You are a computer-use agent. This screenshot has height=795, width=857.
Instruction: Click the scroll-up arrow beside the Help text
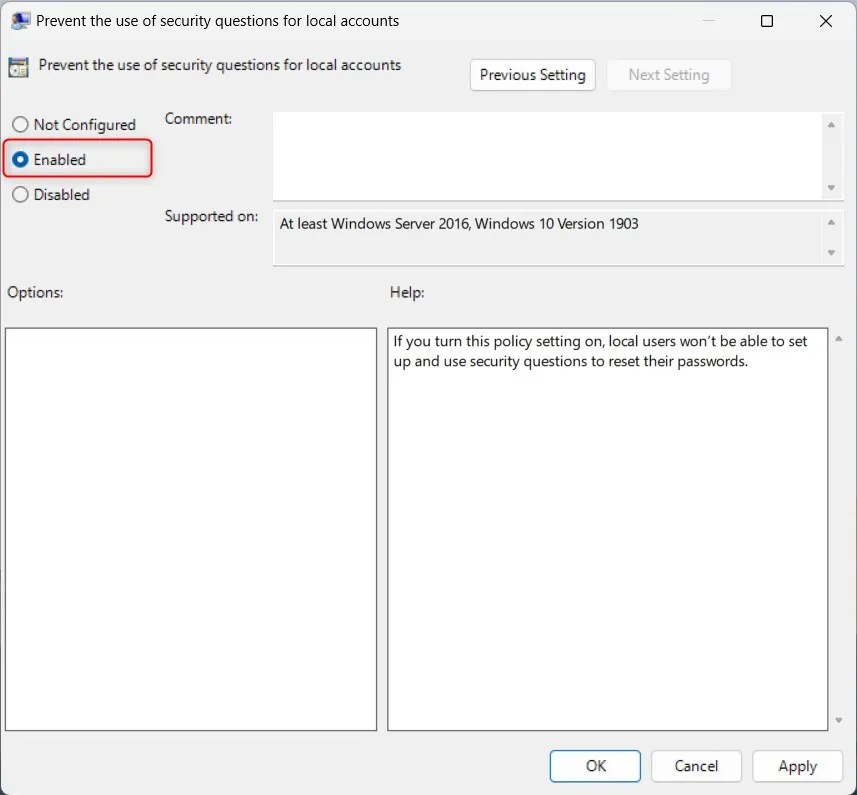[837, 336]
